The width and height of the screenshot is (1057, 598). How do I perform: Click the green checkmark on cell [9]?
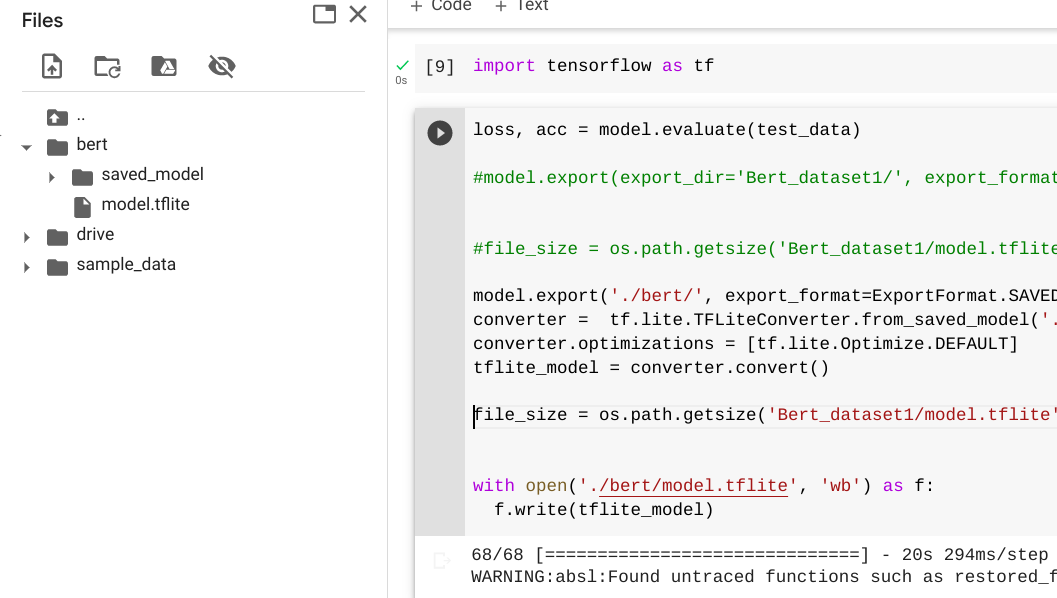[x=400, y=62]
